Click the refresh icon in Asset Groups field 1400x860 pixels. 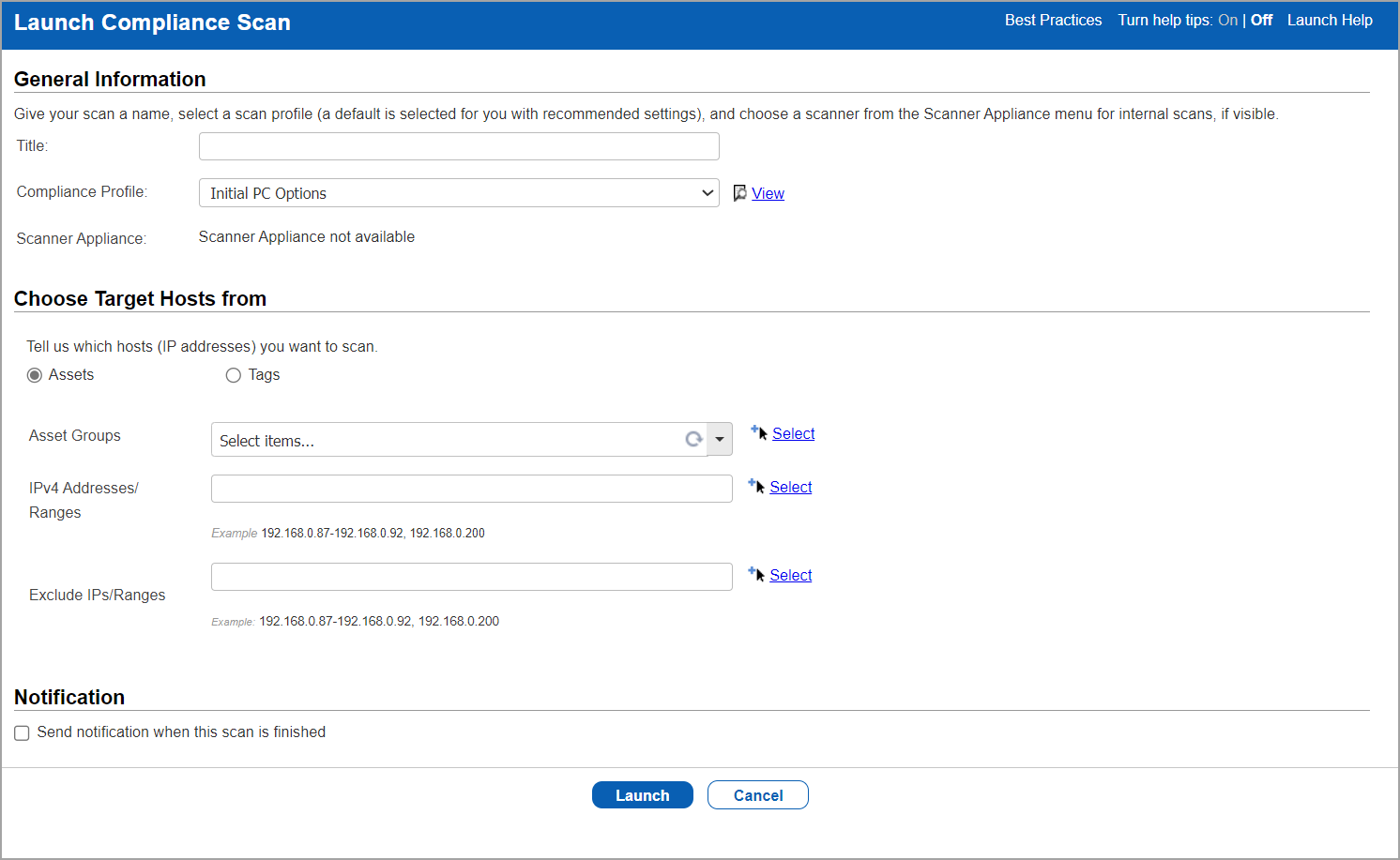(693, 439)
